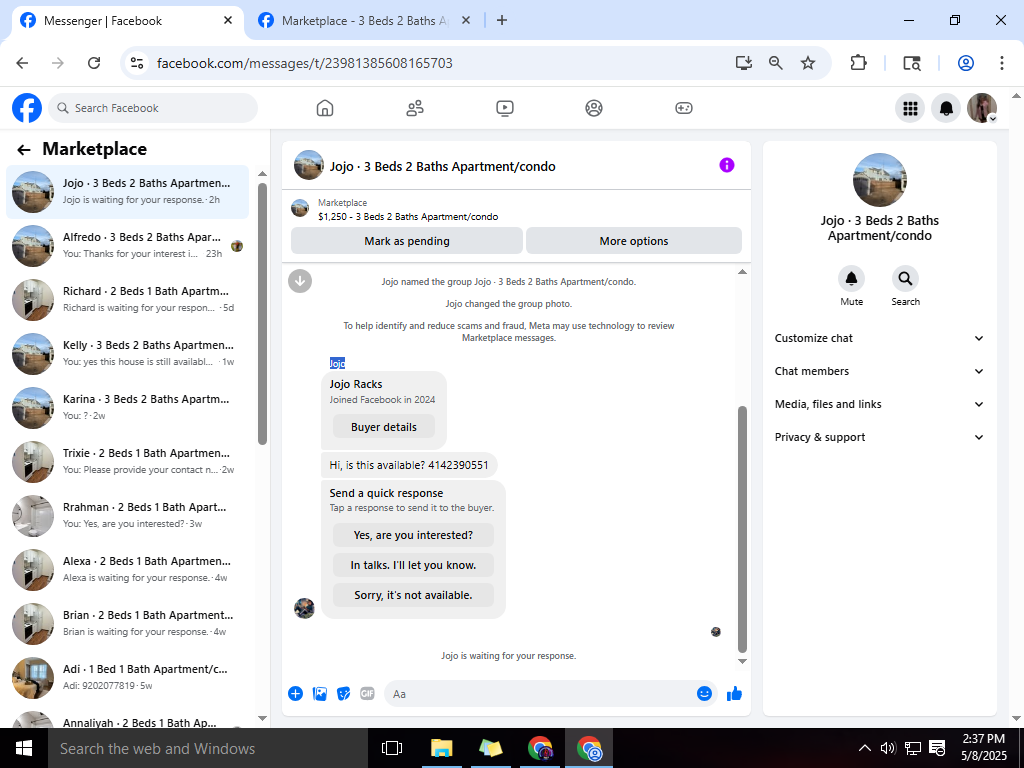Install app icon in address bar

(x=743, y=63)
